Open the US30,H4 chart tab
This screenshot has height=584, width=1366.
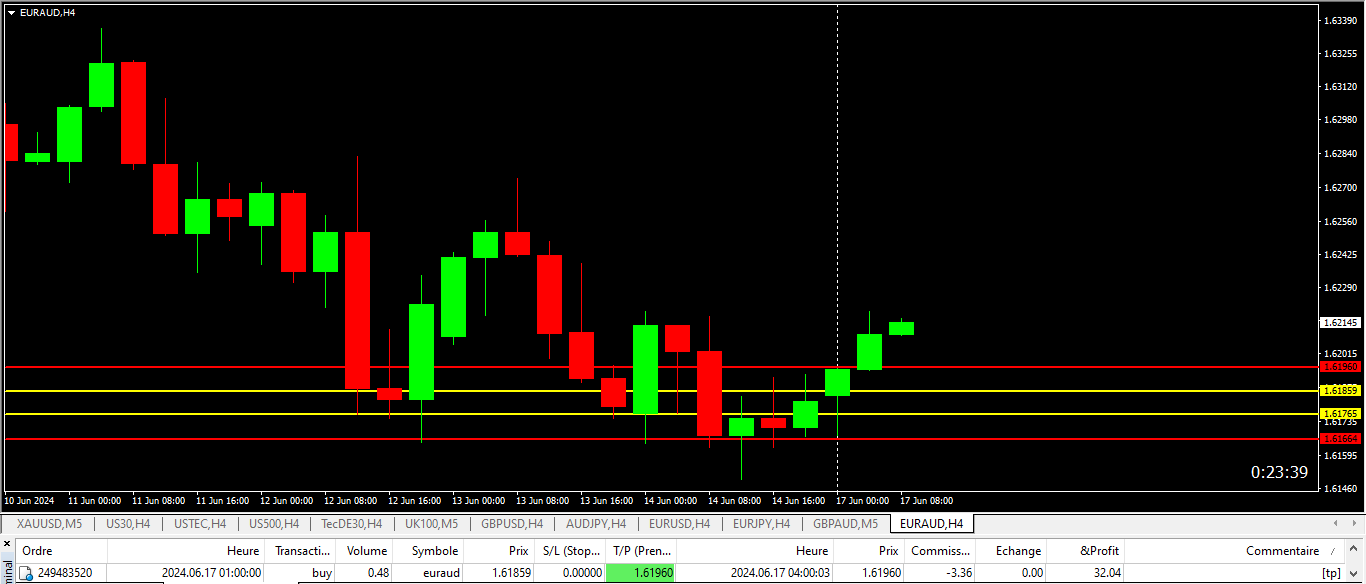tap(128, 523)
